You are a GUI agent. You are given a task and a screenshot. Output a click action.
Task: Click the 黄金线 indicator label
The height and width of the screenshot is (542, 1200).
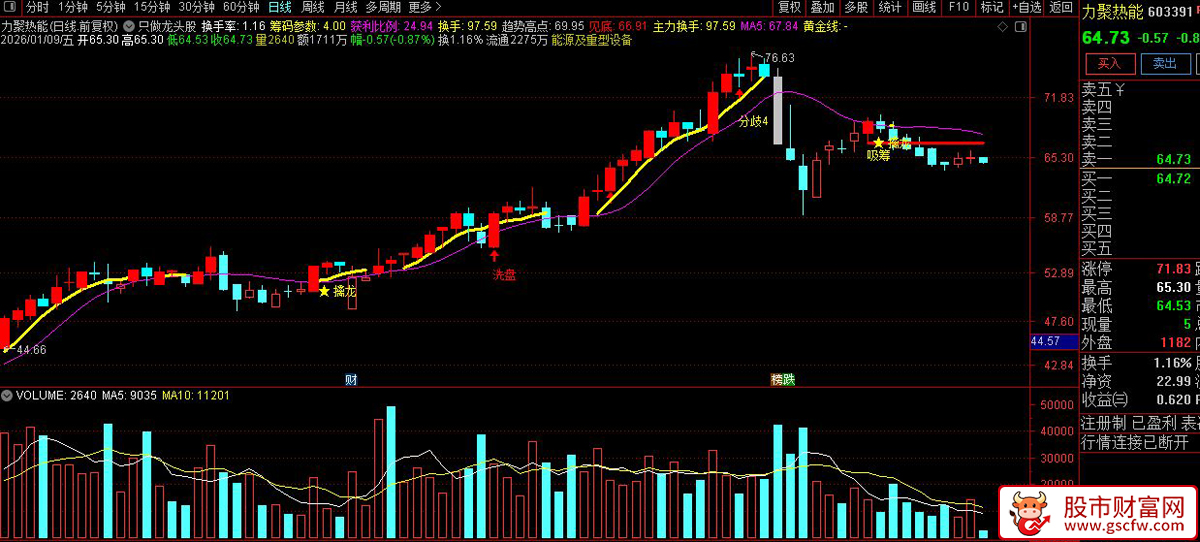coord(824,25)
